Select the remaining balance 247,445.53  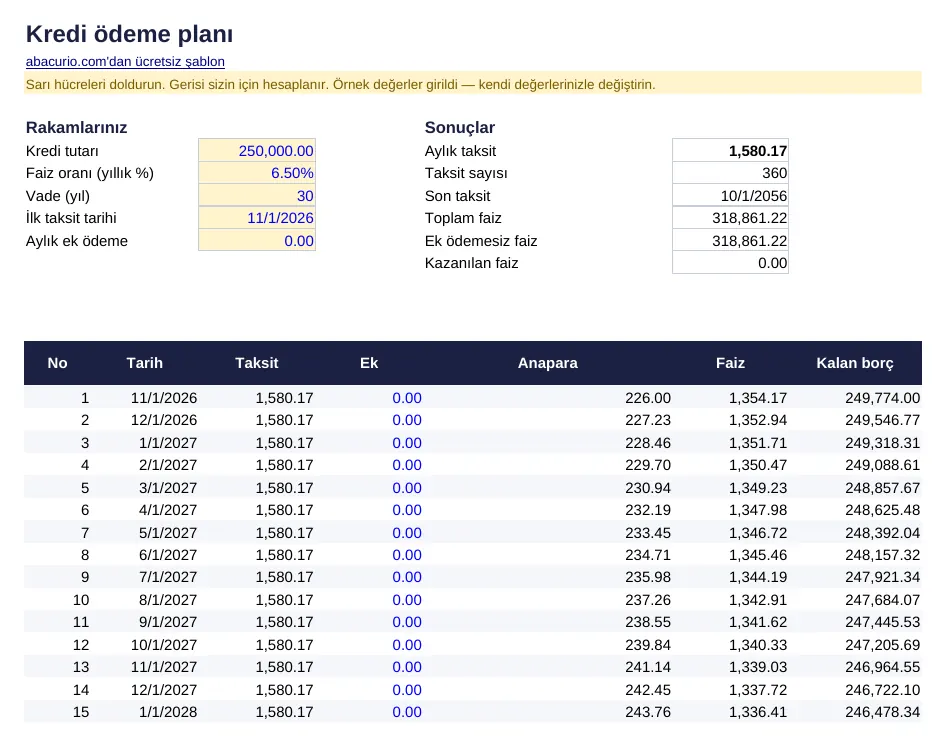coord(883,622)
